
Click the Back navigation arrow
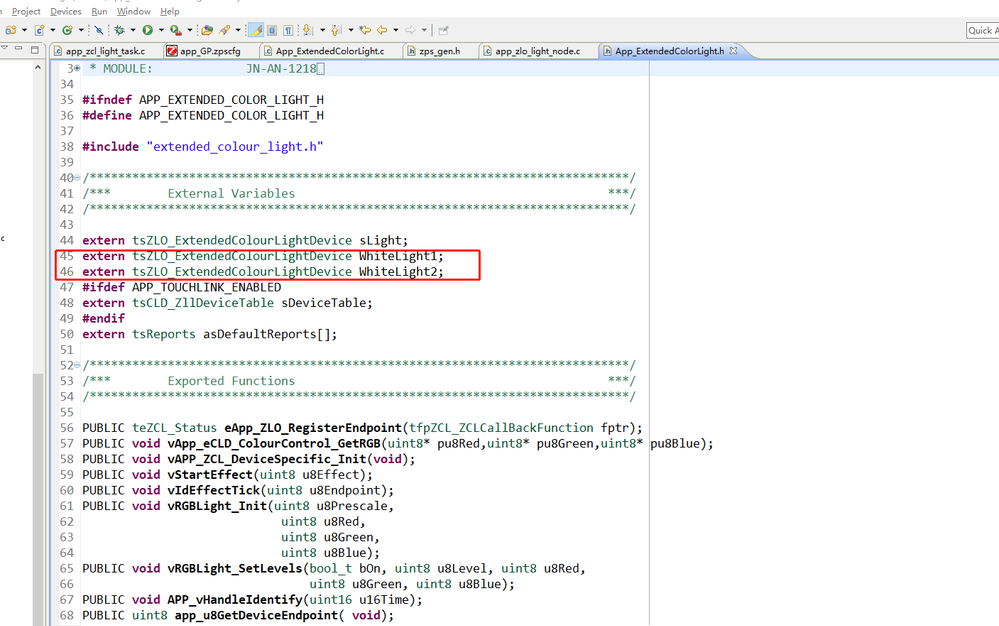pos(382,30)
